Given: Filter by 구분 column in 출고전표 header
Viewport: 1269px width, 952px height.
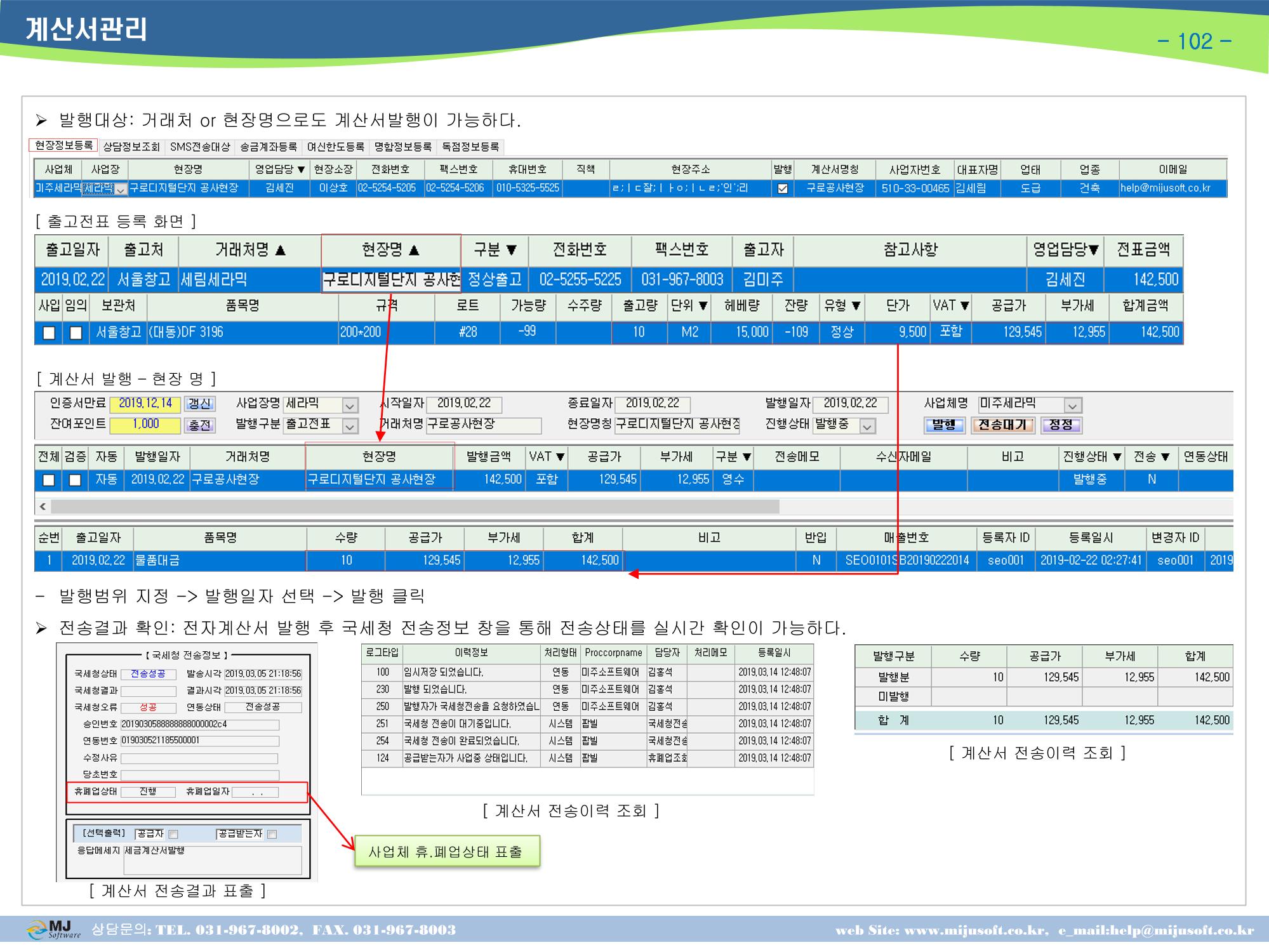Looking at the screenshot, I should tap(495, 250).
